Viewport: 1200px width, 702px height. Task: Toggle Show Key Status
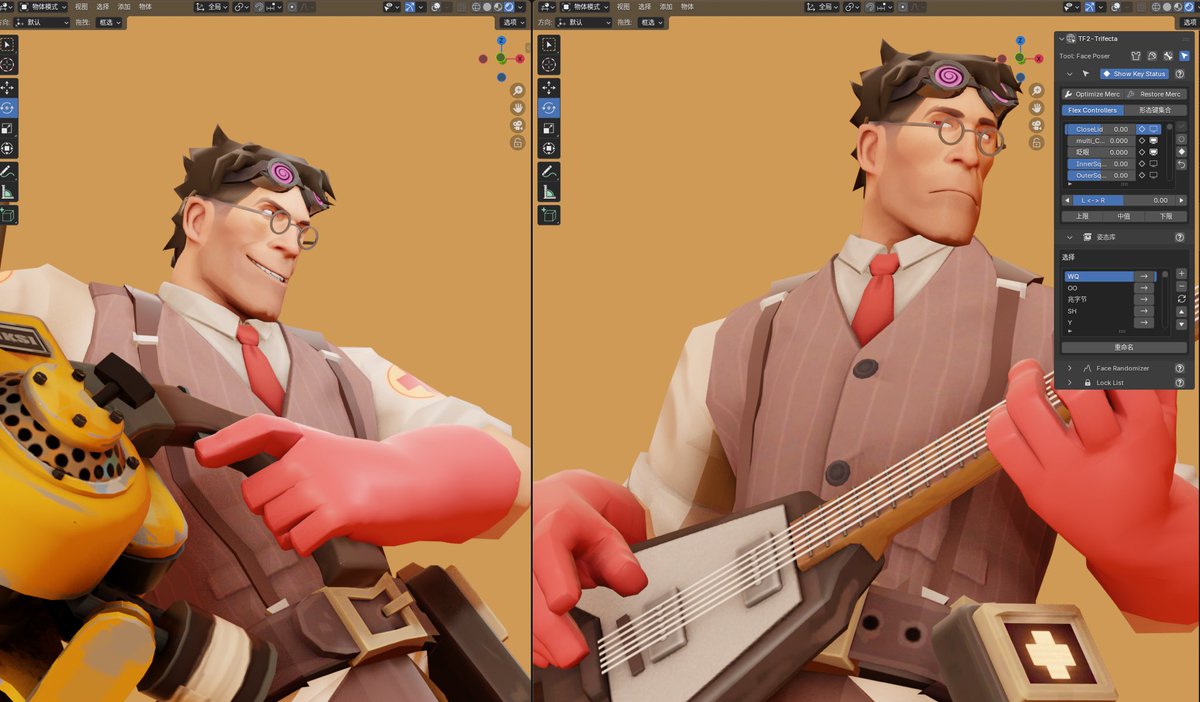[1134, 74]
